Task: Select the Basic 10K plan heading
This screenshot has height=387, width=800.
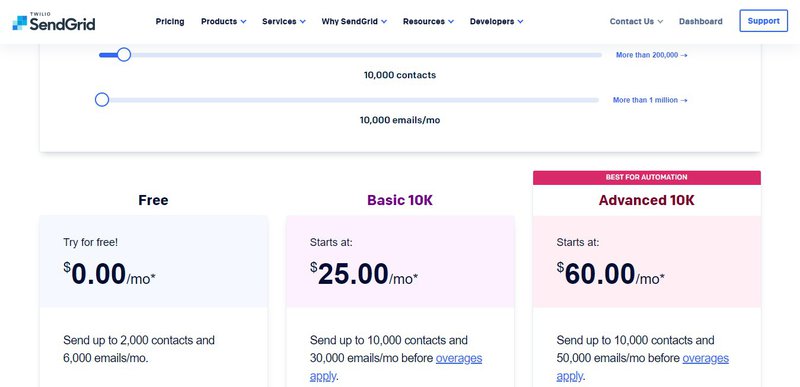Action: (400, 200)
